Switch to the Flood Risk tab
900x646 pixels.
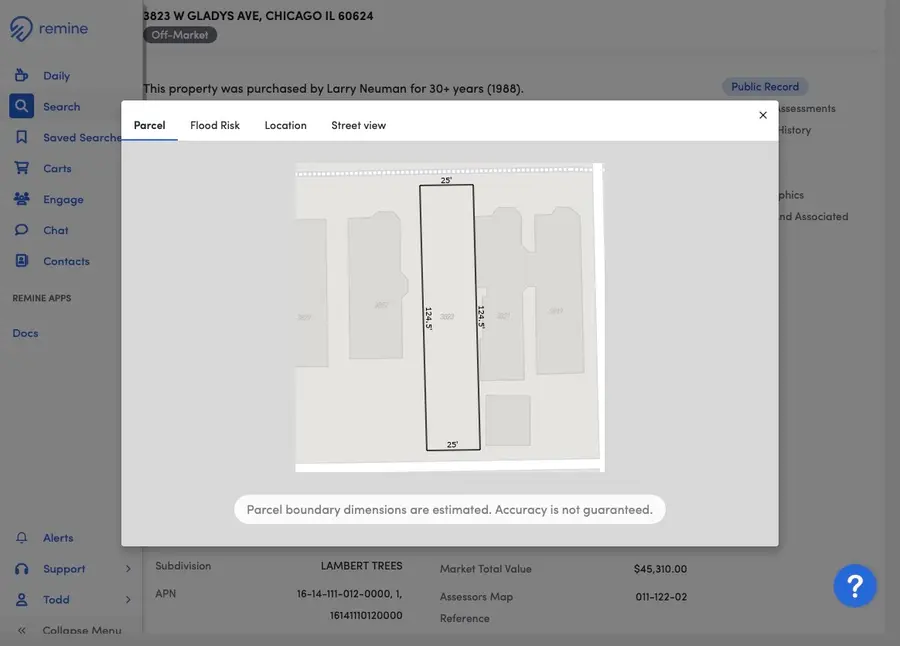coord(216,124)
